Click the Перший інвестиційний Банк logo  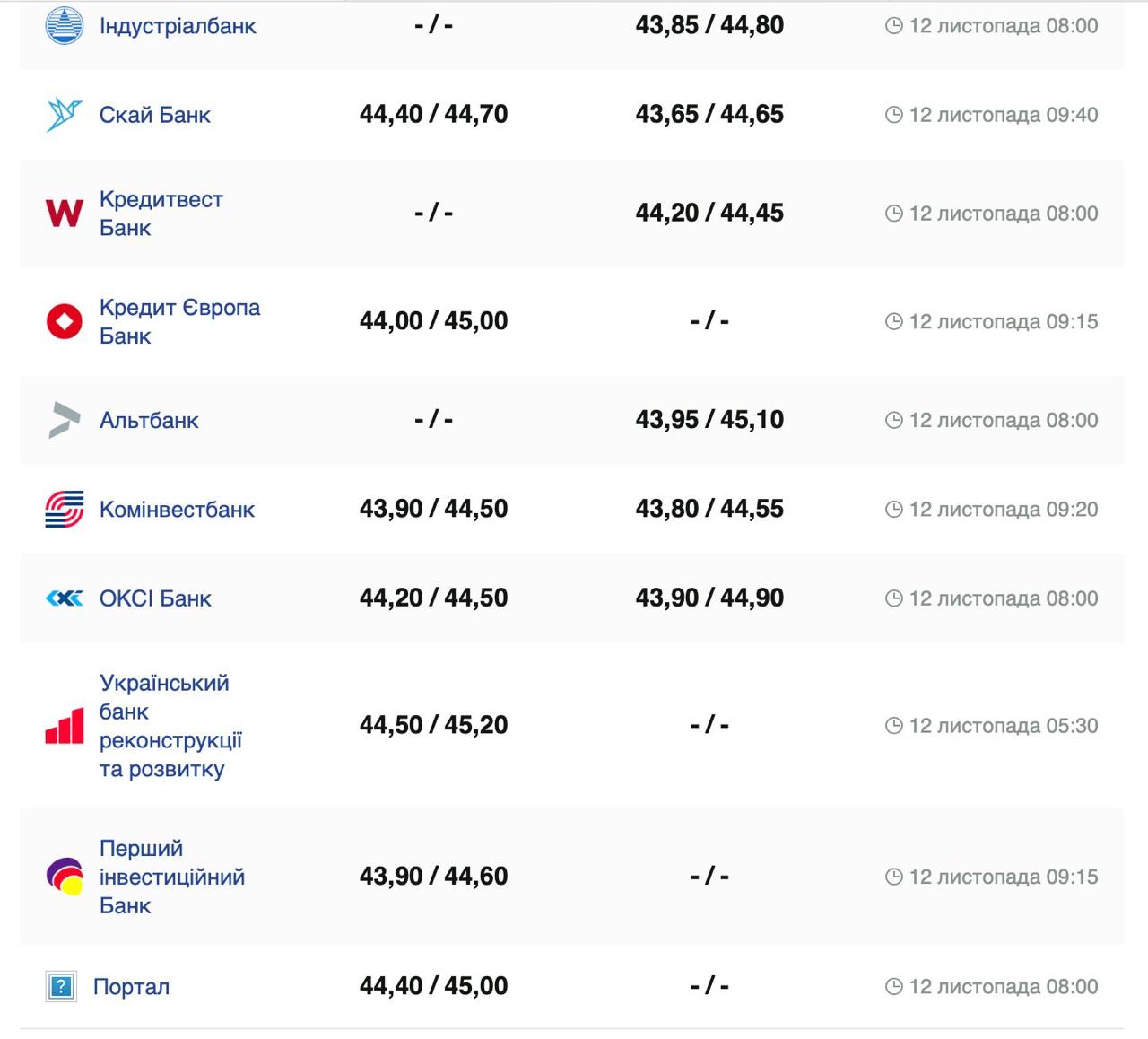64,877
